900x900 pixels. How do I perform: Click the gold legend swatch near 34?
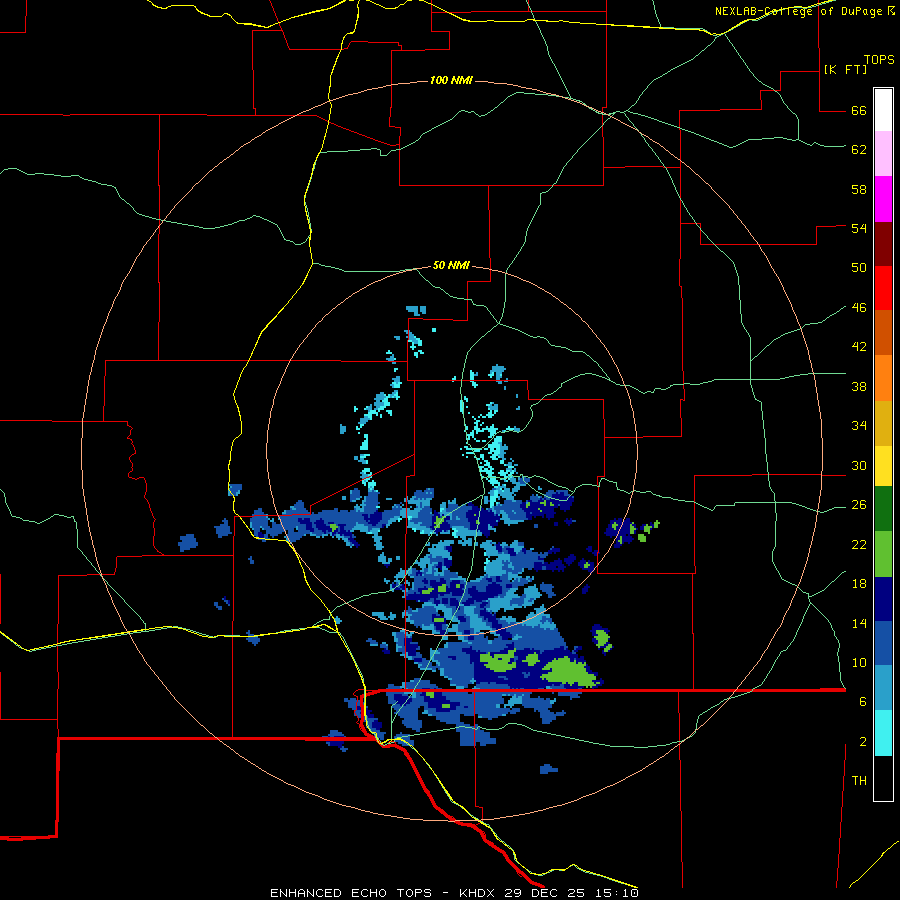click(x=883, y=423)
